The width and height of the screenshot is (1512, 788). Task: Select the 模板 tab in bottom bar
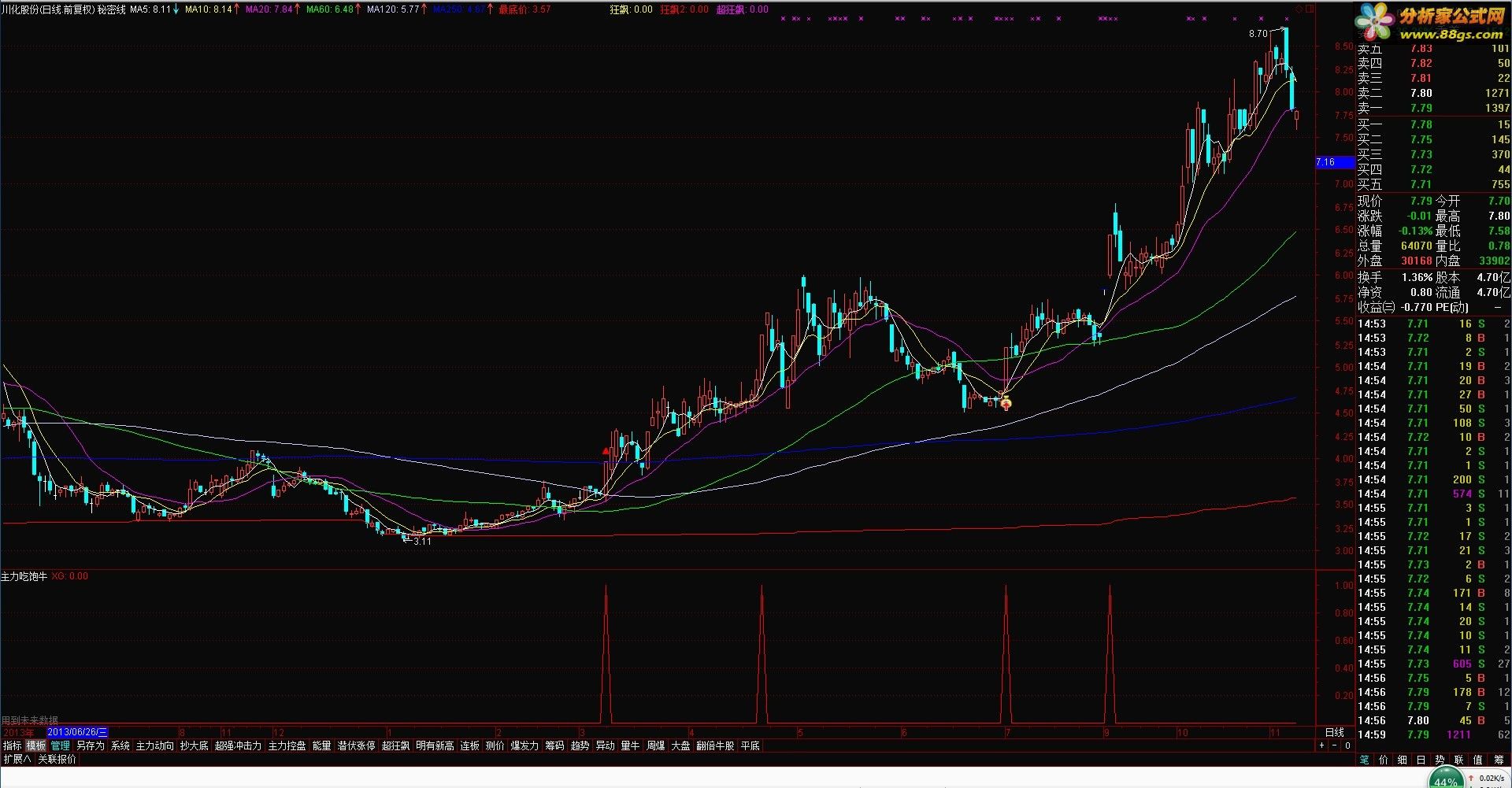36,745
